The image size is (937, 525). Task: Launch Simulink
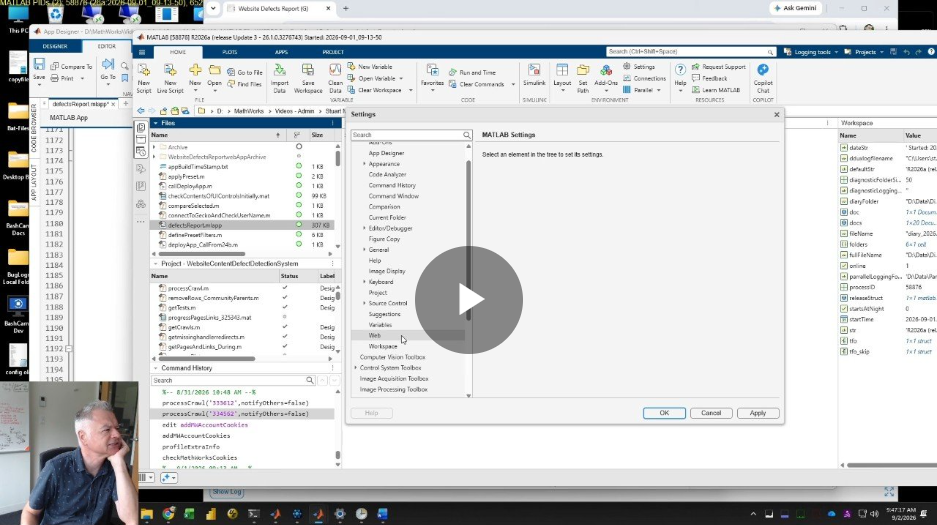[x=534, y=76]
